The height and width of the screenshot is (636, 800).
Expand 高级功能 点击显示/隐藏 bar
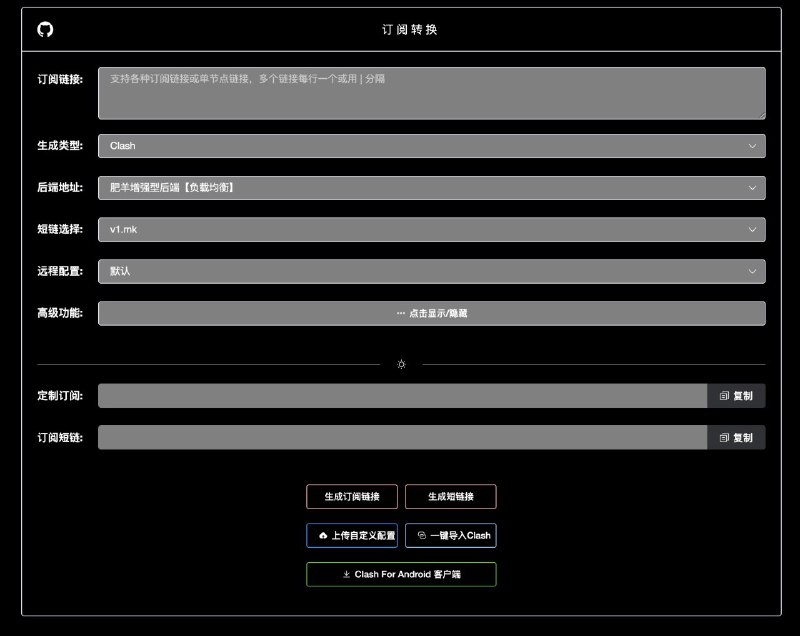pos(432,313)
